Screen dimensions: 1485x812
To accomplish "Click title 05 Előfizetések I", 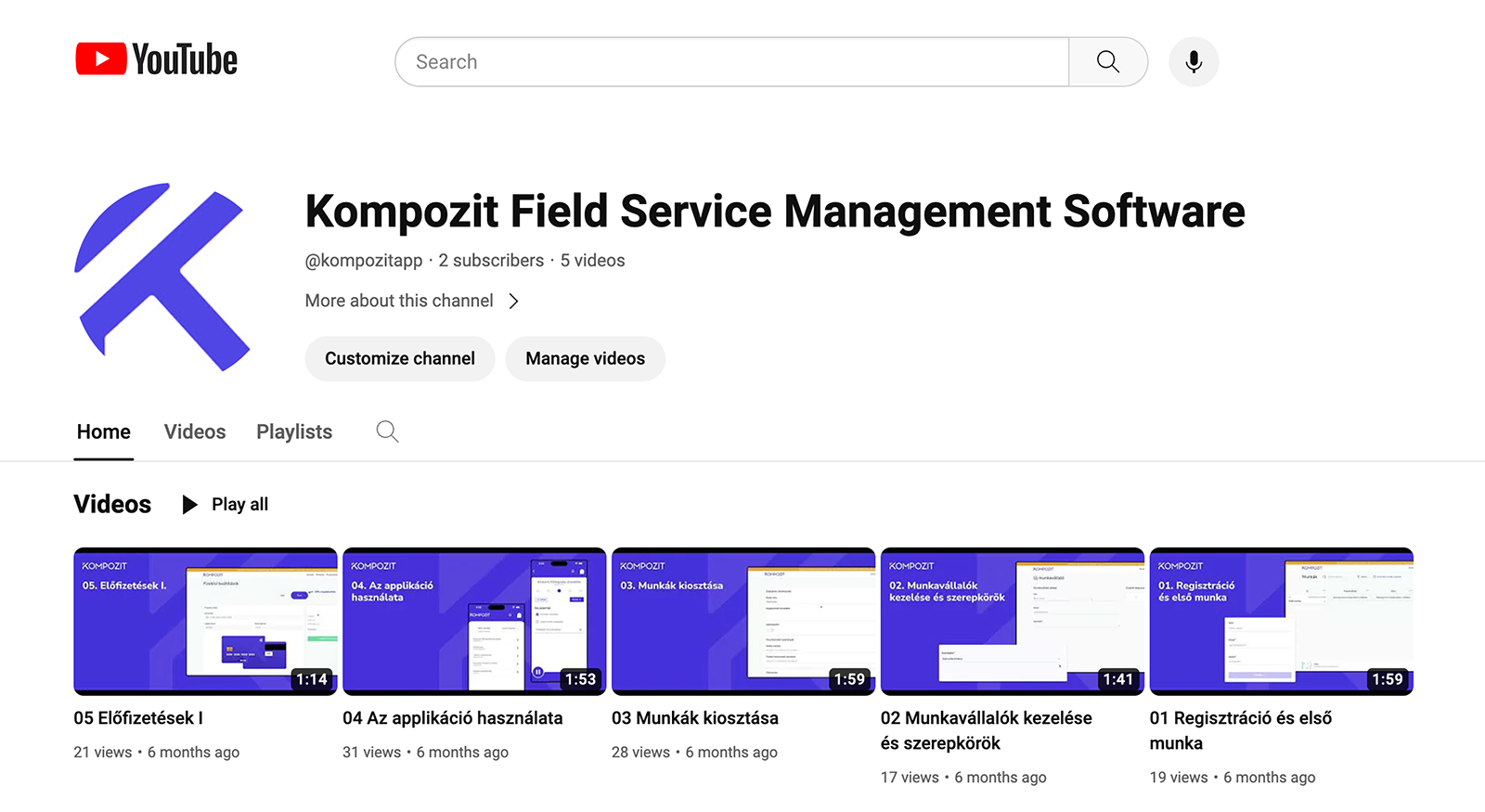I will point(138,718).
